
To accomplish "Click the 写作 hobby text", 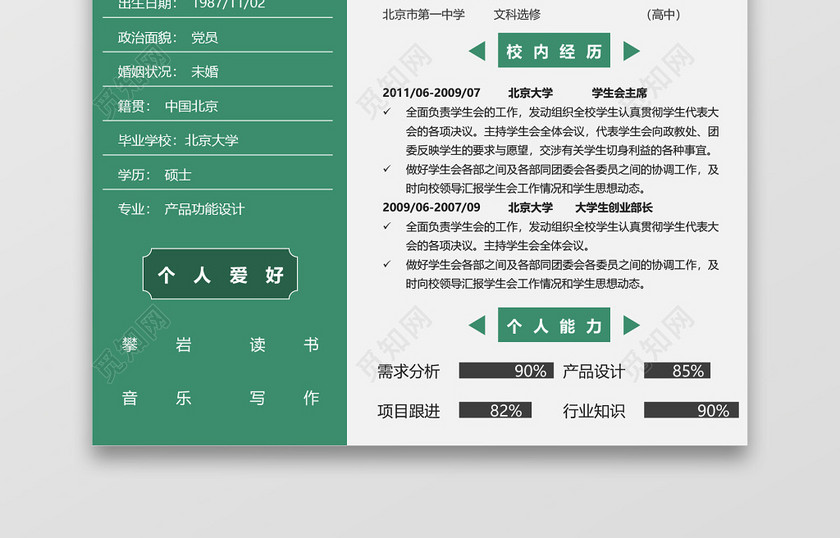I will tap(284, 398).
